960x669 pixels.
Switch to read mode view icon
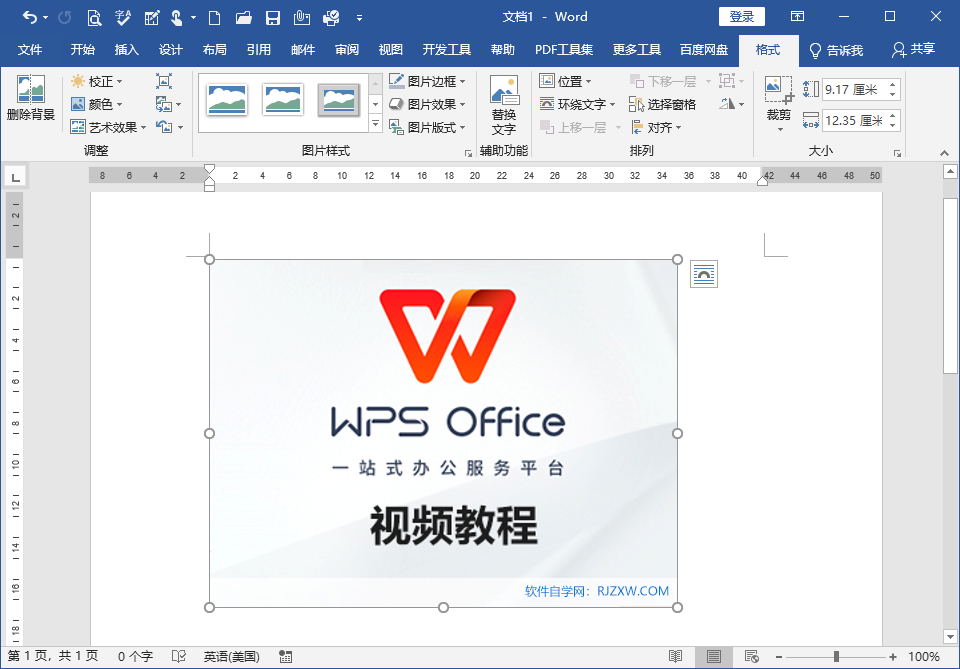tap(675, 656)
